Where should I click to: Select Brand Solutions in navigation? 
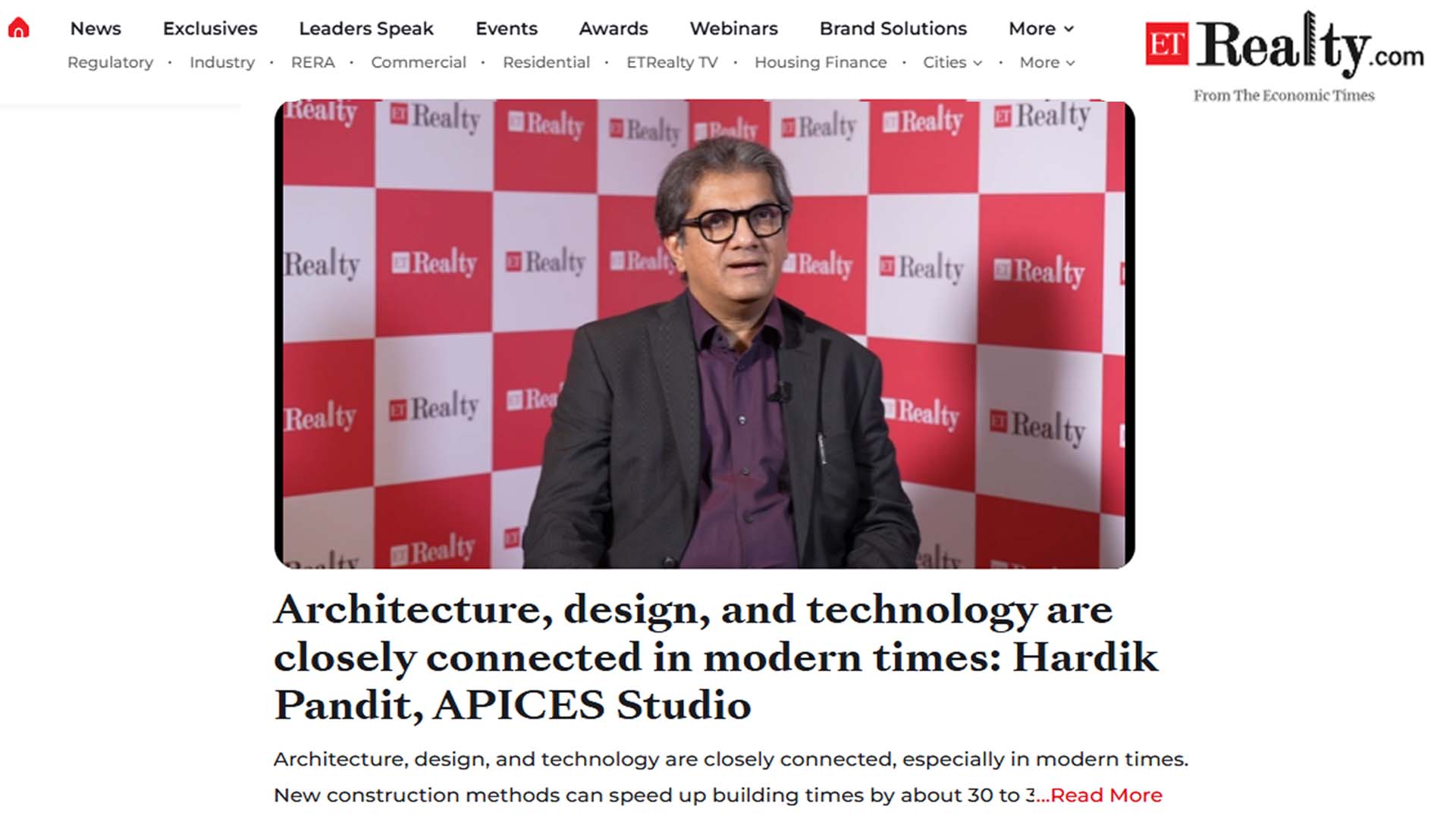893,29
